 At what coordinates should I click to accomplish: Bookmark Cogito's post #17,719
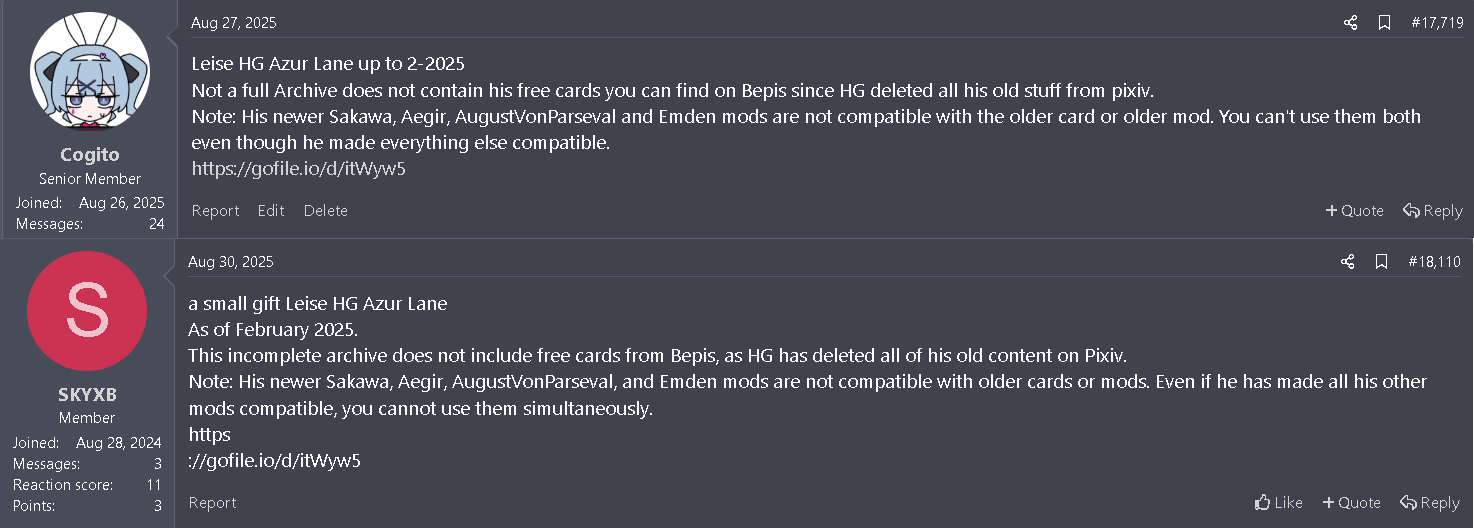coord(1384,23)
